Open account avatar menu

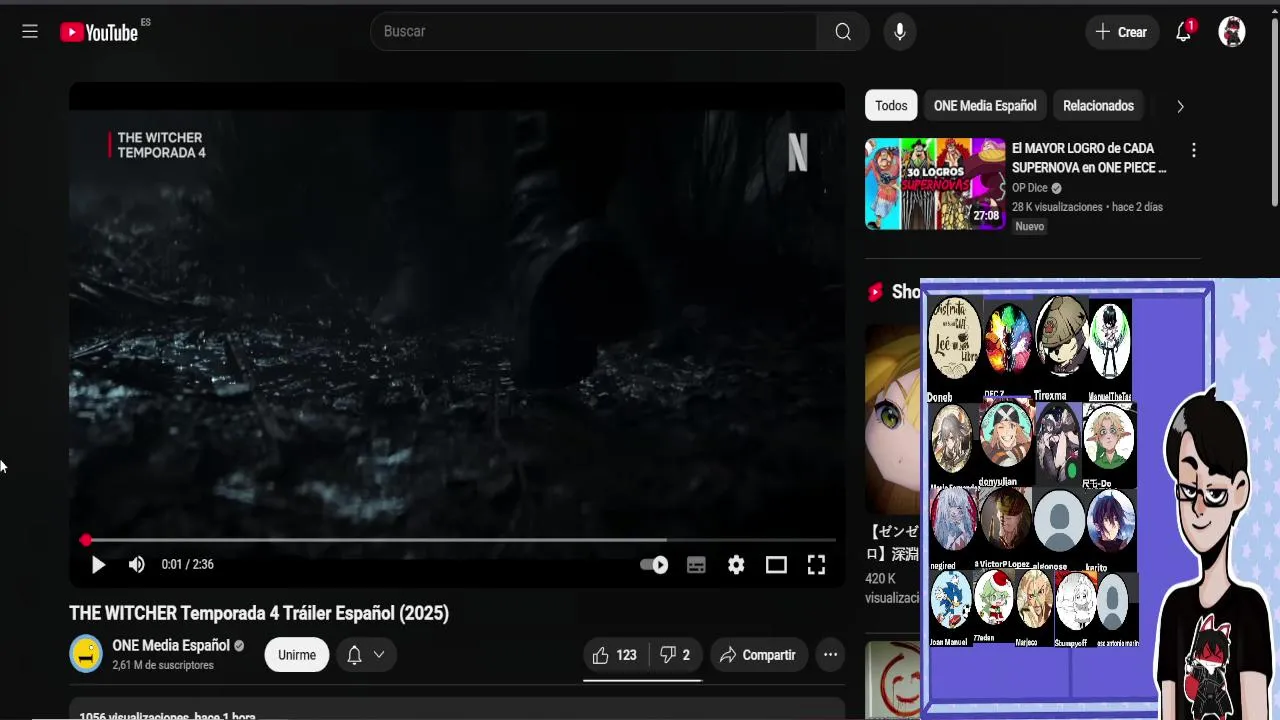click(x=1232, y=32)
